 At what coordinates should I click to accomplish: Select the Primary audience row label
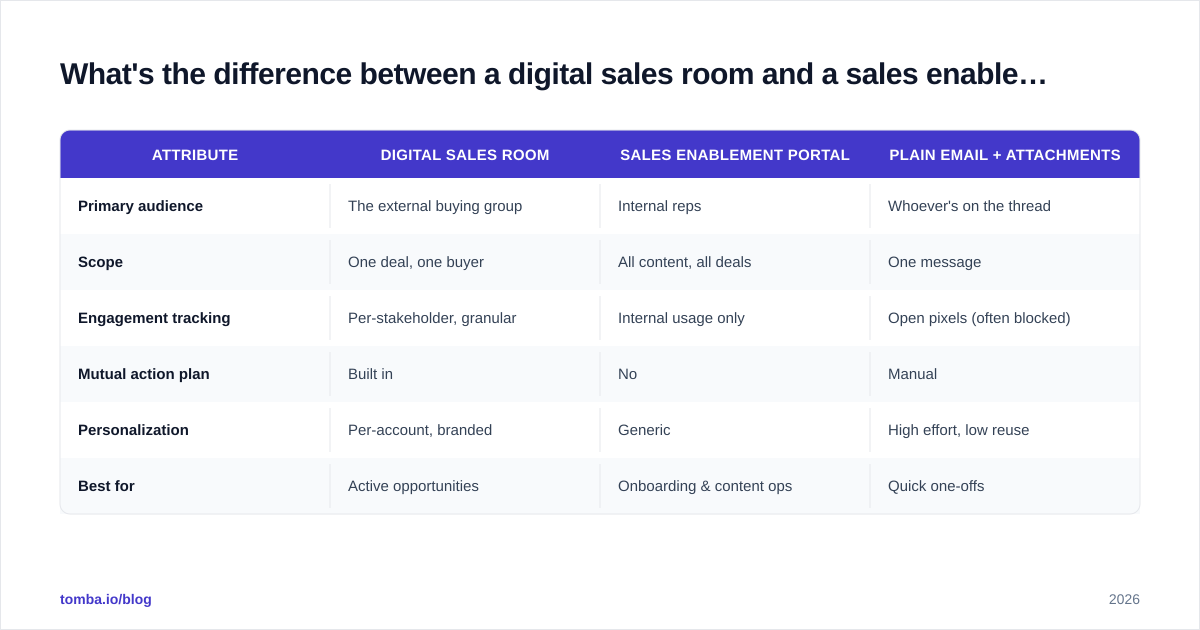[140, 206]
